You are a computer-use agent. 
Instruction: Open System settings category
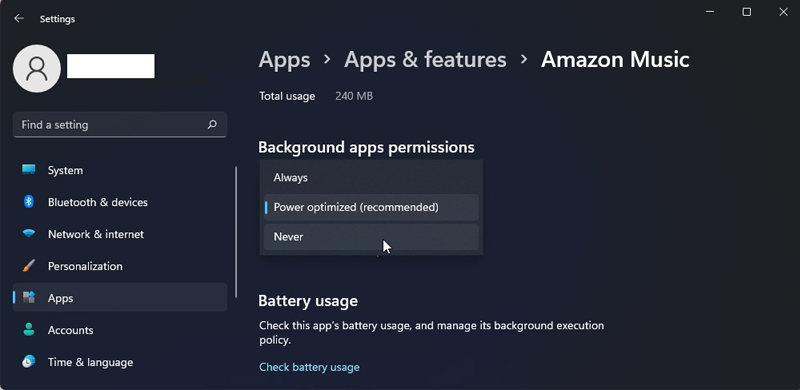pyautogui.click(x=120, y=170)
